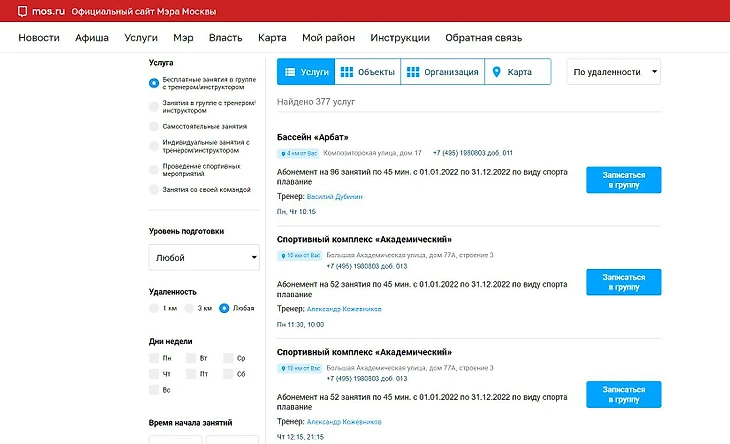
Task: Check the Вт weekday checkbox
Action: tap(191, 358)
